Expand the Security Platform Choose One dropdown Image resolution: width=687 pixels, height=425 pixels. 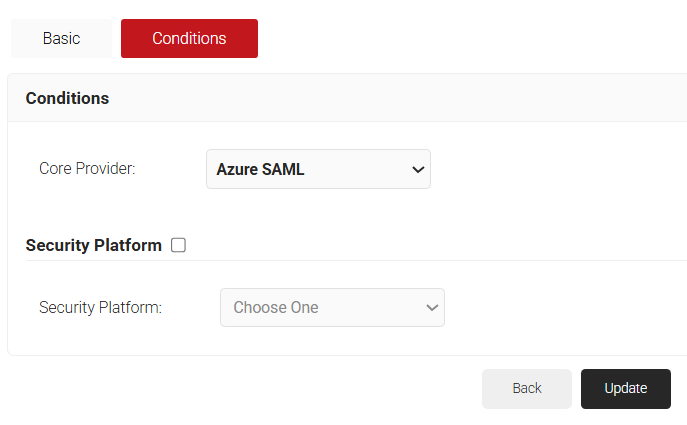point(332,308)
